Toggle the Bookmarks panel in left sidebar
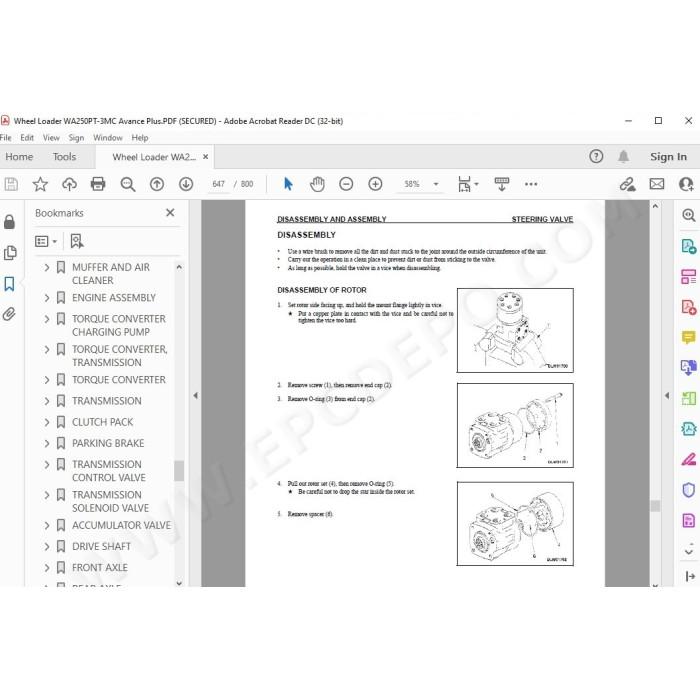This screenshot has width=700, height=700. point(9,284)
